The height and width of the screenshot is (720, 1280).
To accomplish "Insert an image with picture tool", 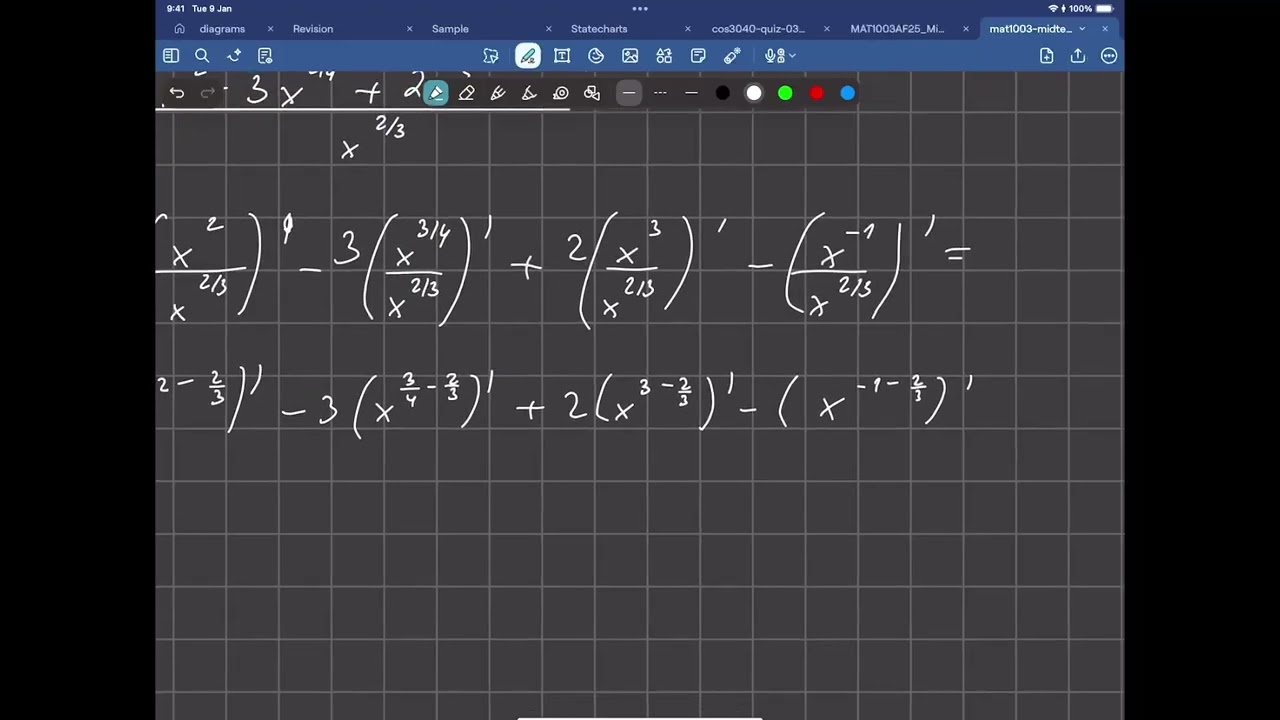I will 630,56.
